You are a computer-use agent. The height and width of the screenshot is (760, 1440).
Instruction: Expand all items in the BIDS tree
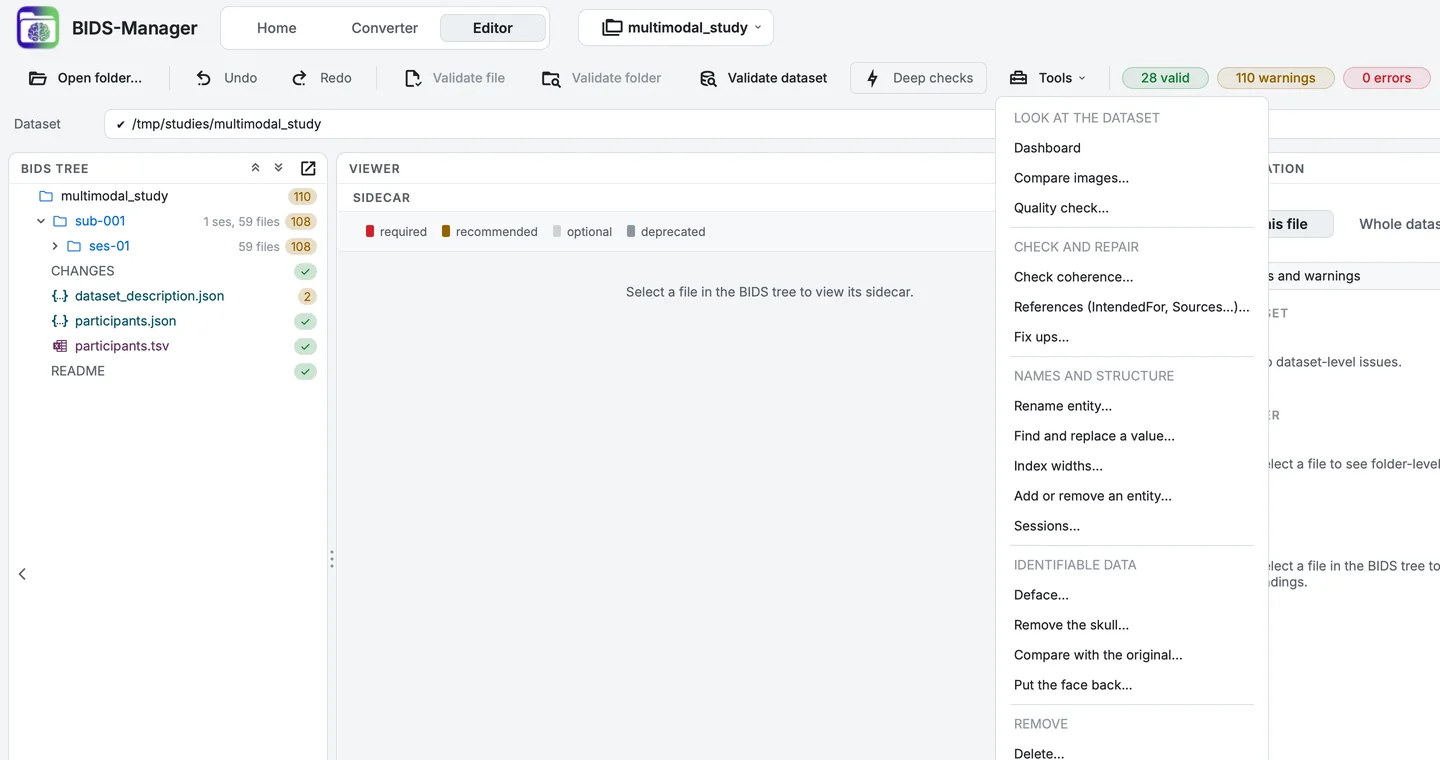[279, 168]
